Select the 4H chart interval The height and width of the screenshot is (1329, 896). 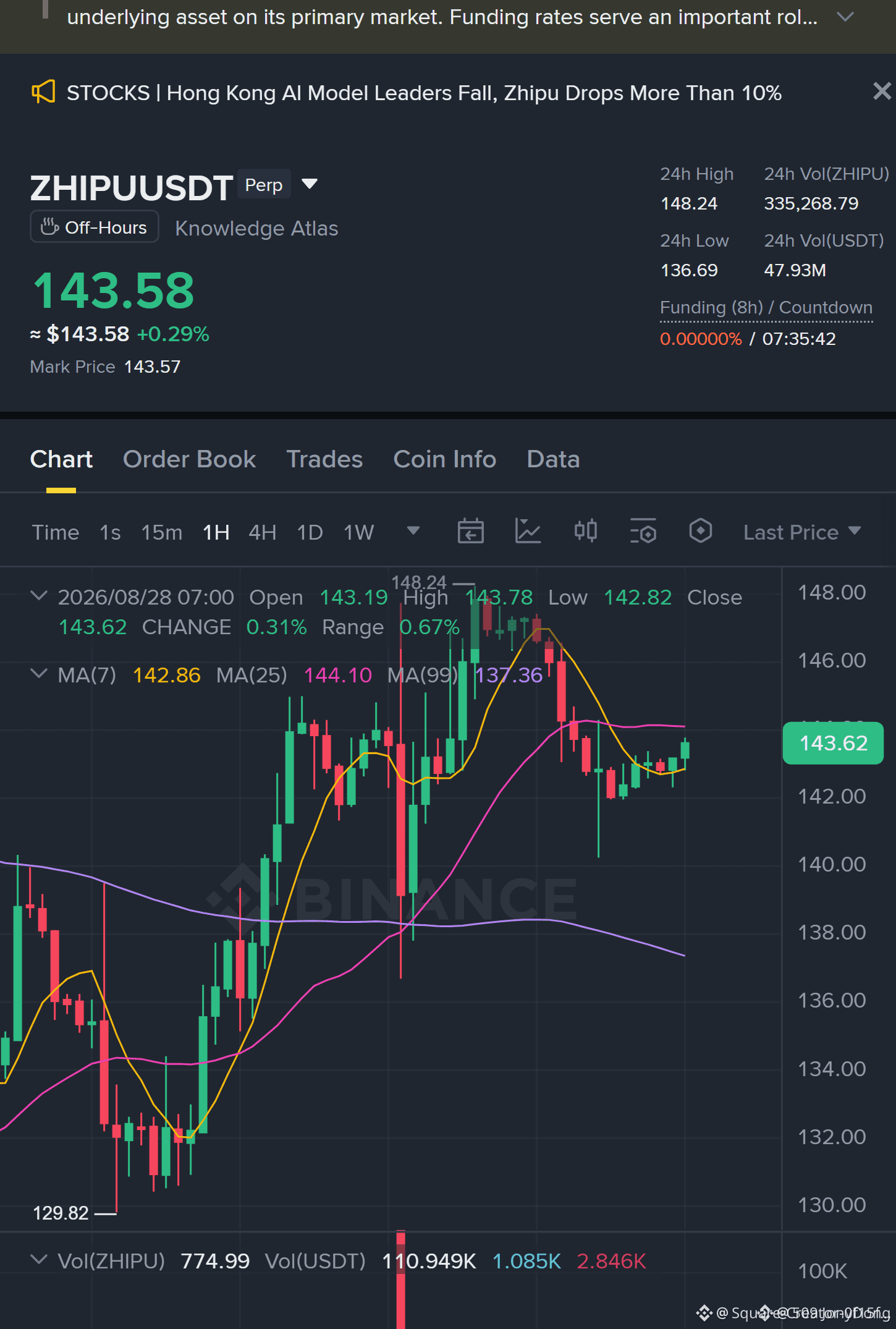tap(263, 532)
